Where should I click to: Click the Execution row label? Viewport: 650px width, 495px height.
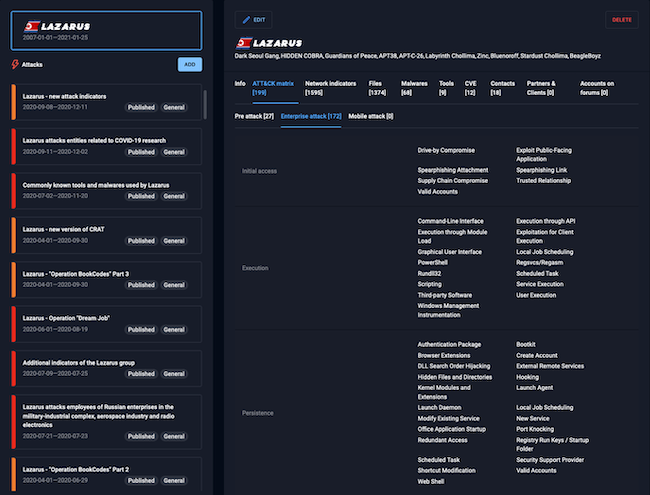[255, 268]
